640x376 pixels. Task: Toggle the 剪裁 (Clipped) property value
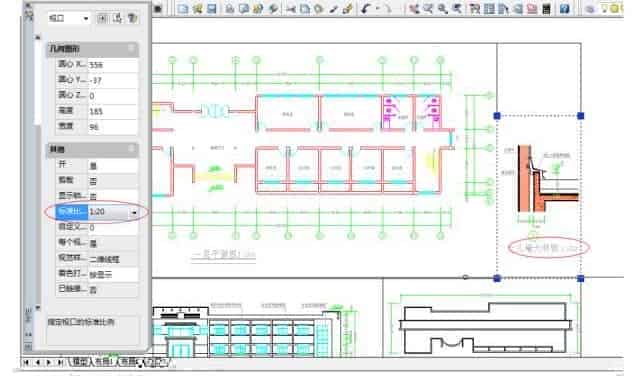(x=113, y=181)
